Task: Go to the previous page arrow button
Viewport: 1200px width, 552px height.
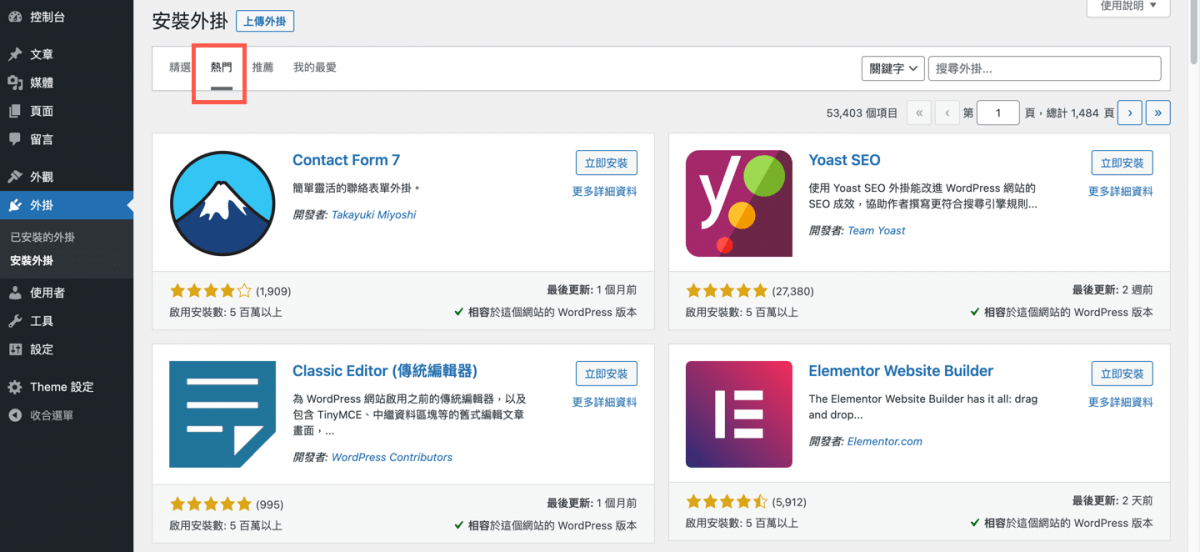Action: pyautogui.click(x=947, y=113)
